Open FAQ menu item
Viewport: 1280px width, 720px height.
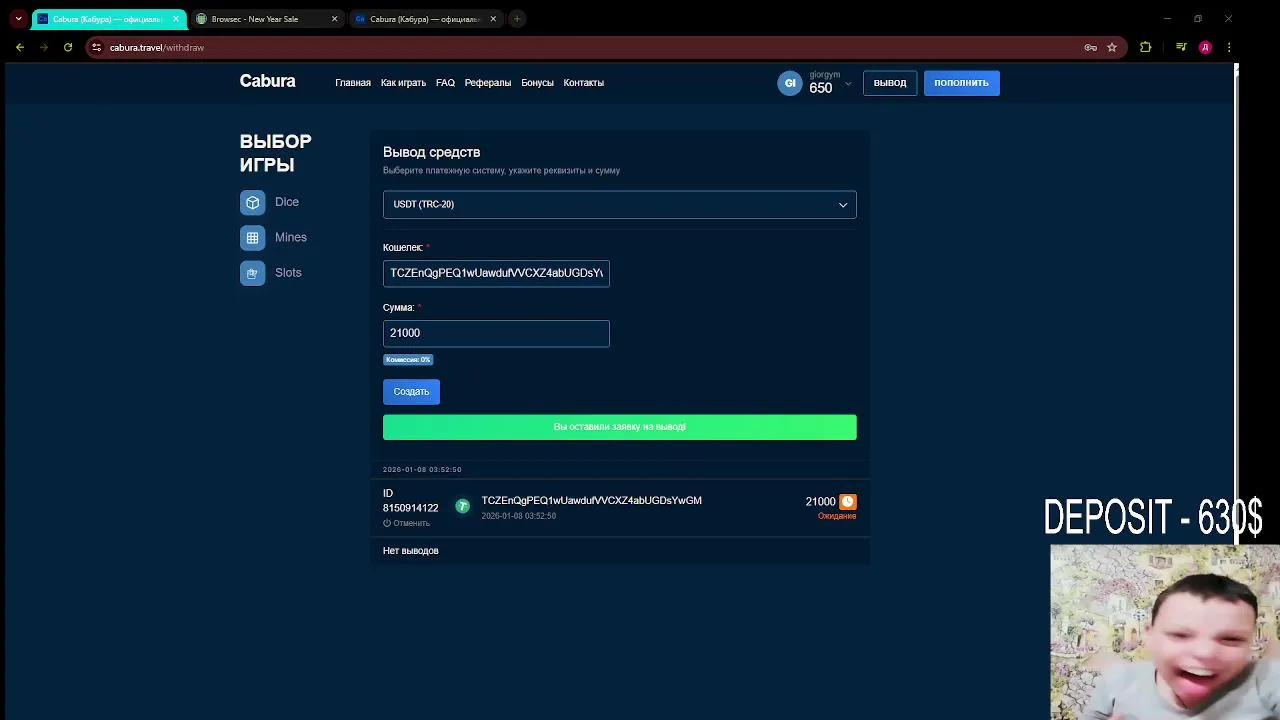coord(445,83)
